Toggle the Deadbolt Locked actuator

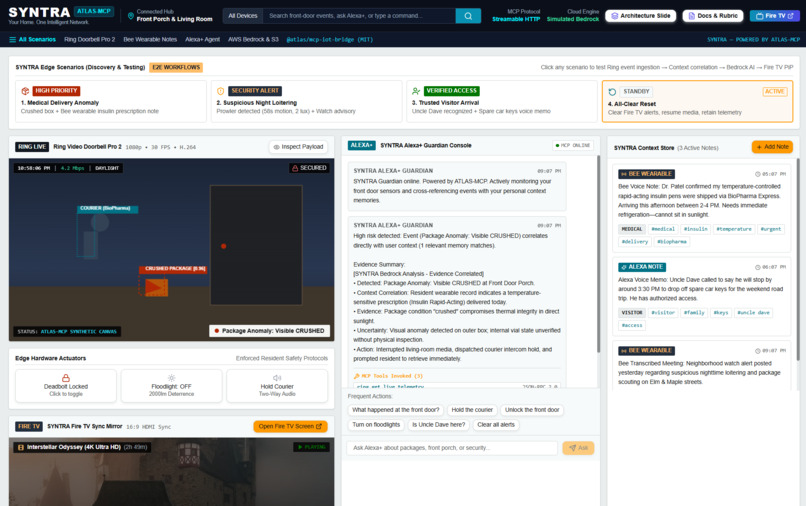[x=66, y=386]
